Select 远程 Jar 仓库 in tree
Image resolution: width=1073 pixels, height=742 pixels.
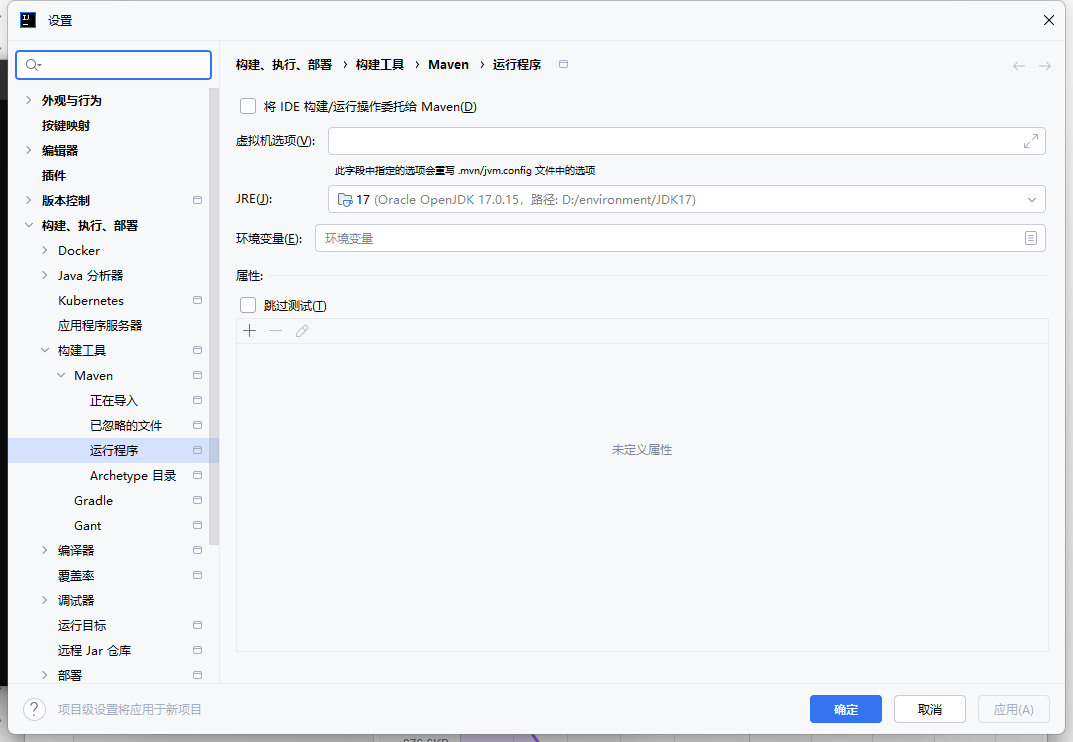coord(94,650)
